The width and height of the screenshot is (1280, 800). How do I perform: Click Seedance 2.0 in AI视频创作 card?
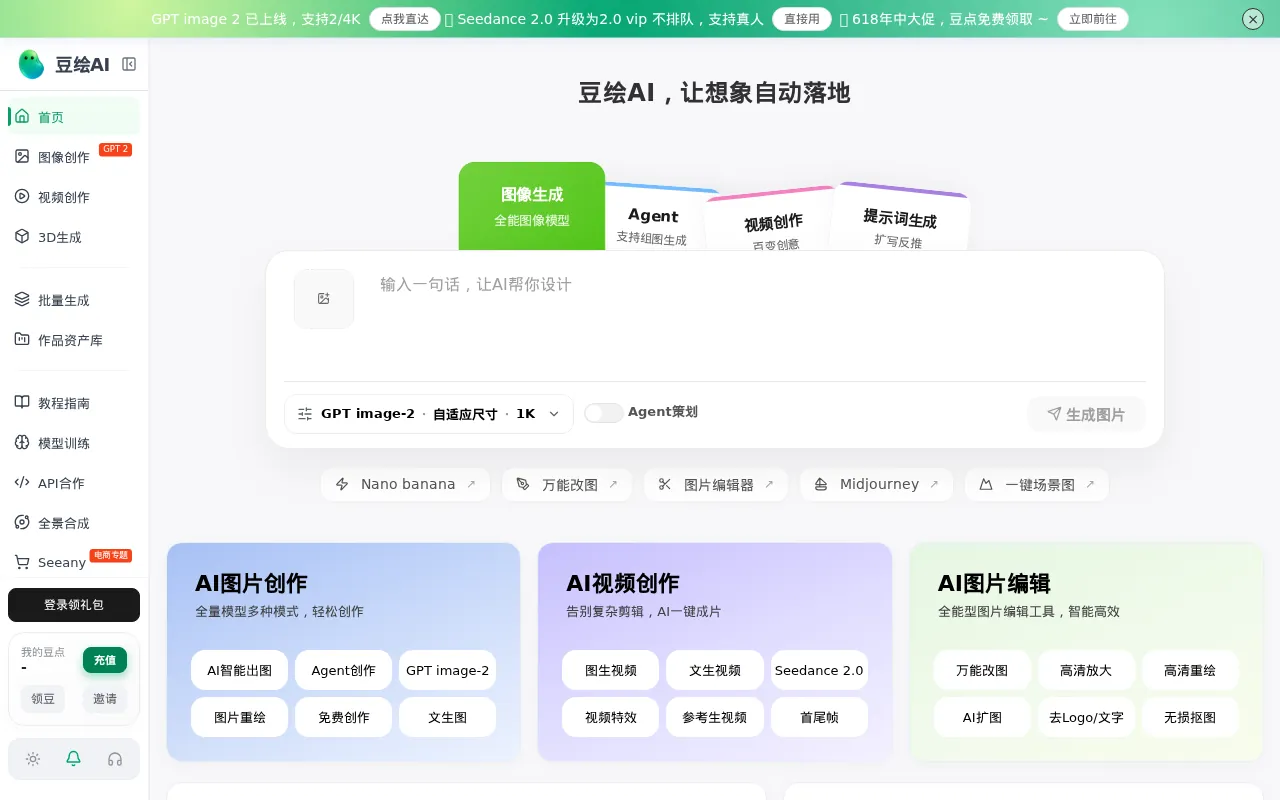click(x=819, y=670)
